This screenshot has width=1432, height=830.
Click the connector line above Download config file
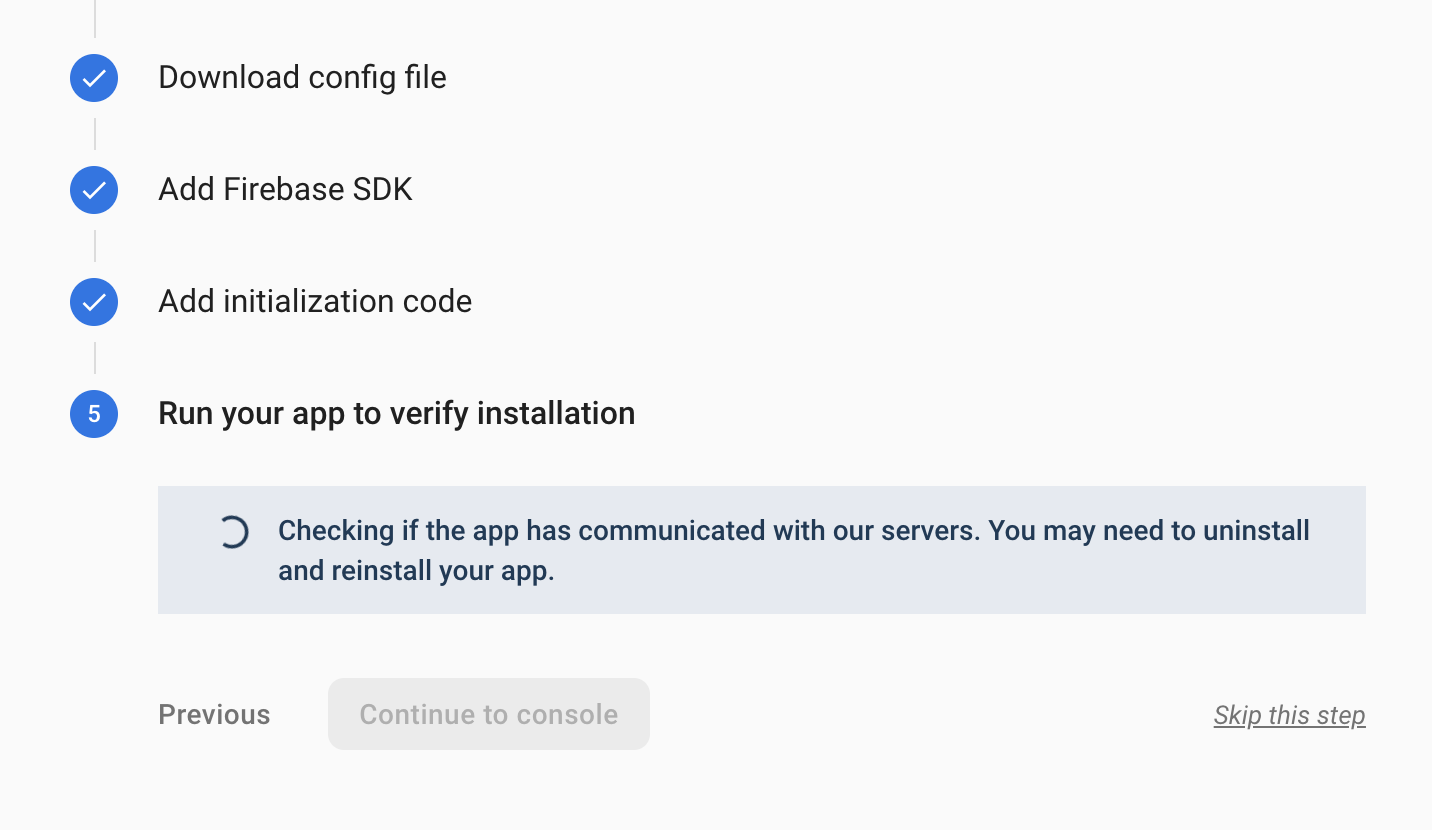coord(95,20)
